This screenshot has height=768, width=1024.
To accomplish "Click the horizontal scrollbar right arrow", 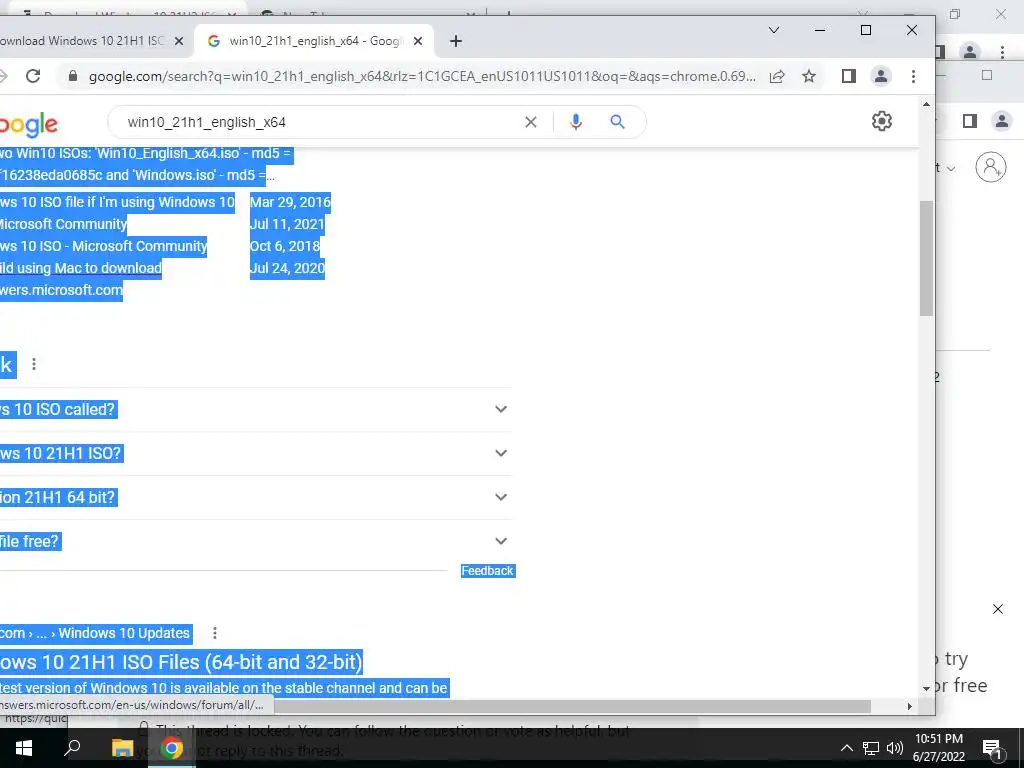I will (910, 707).
